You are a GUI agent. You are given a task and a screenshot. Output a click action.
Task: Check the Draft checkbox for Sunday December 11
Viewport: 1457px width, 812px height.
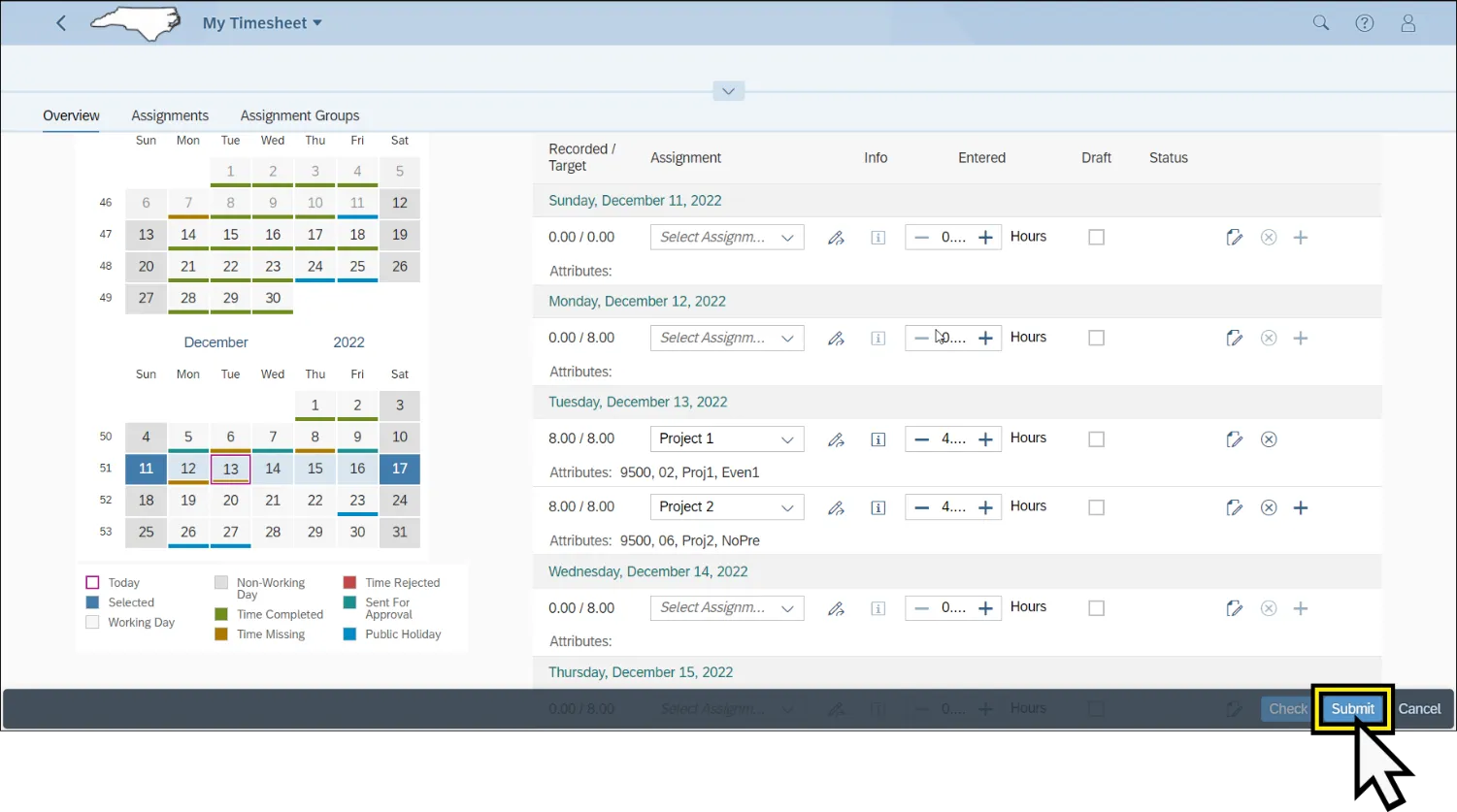pos(1096,238)
